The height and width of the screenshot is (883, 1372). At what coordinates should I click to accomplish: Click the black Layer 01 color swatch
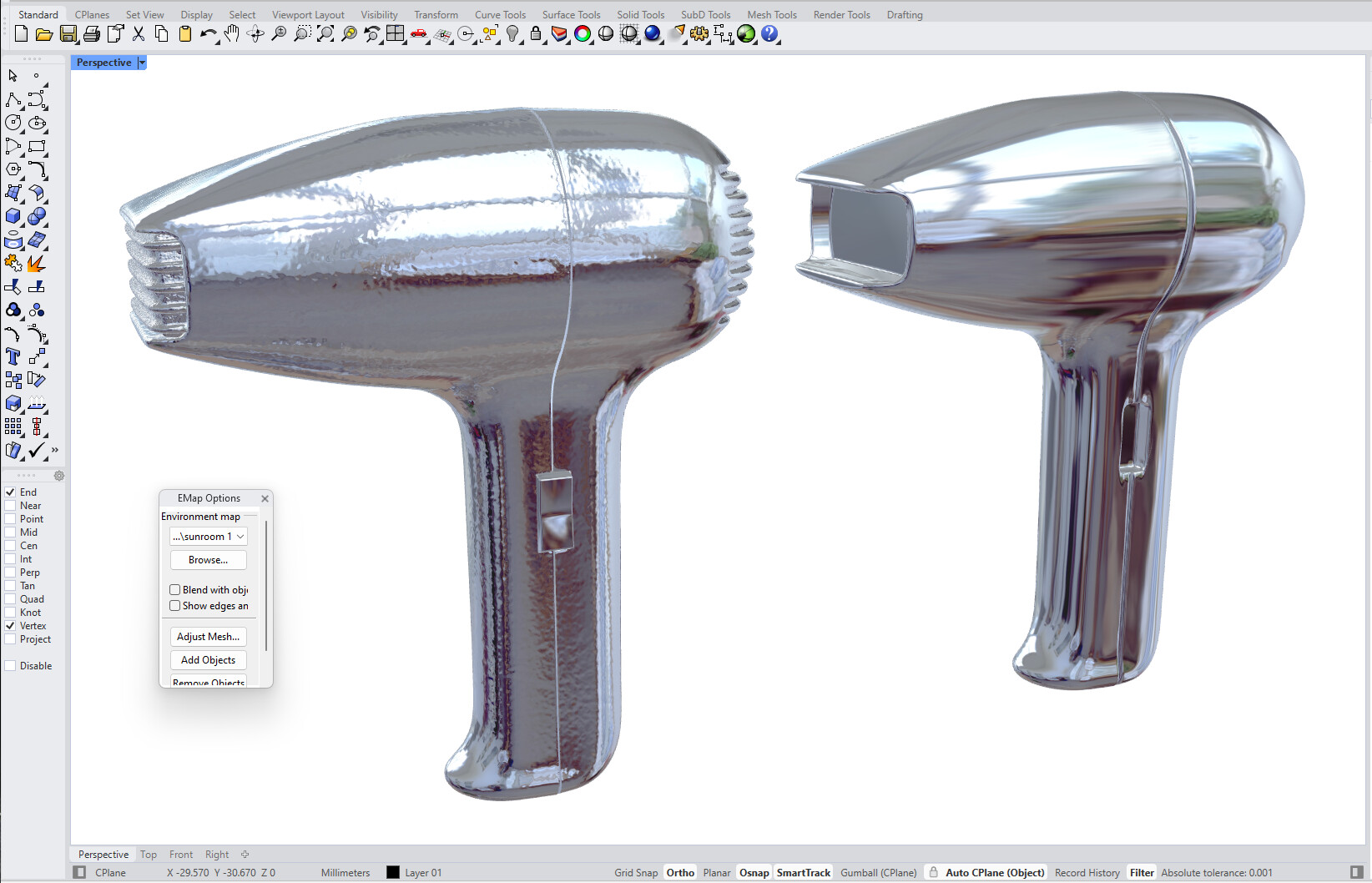coord(393,872)
